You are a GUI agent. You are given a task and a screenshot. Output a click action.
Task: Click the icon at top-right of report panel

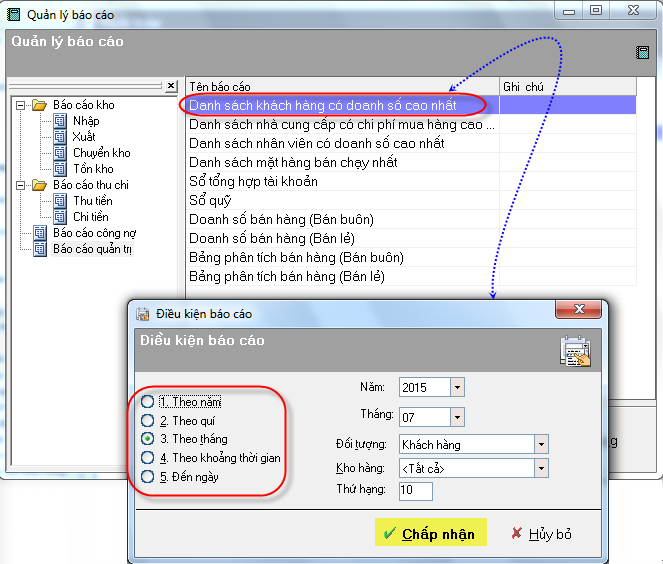tap(643, 53)
